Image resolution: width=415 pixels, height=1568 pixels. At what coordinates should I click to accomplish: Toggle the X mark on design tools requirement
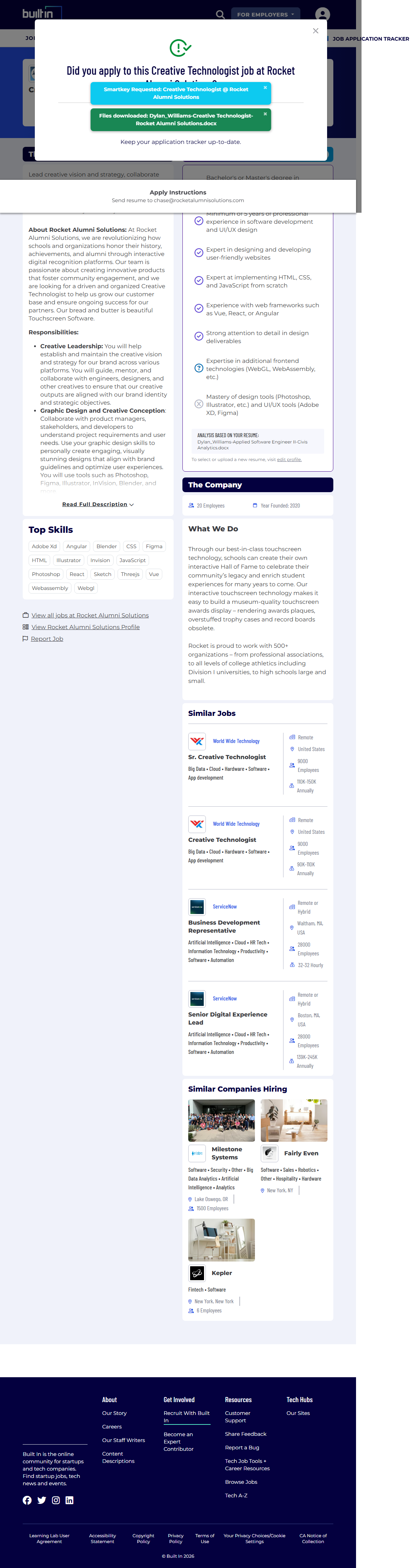199,404
